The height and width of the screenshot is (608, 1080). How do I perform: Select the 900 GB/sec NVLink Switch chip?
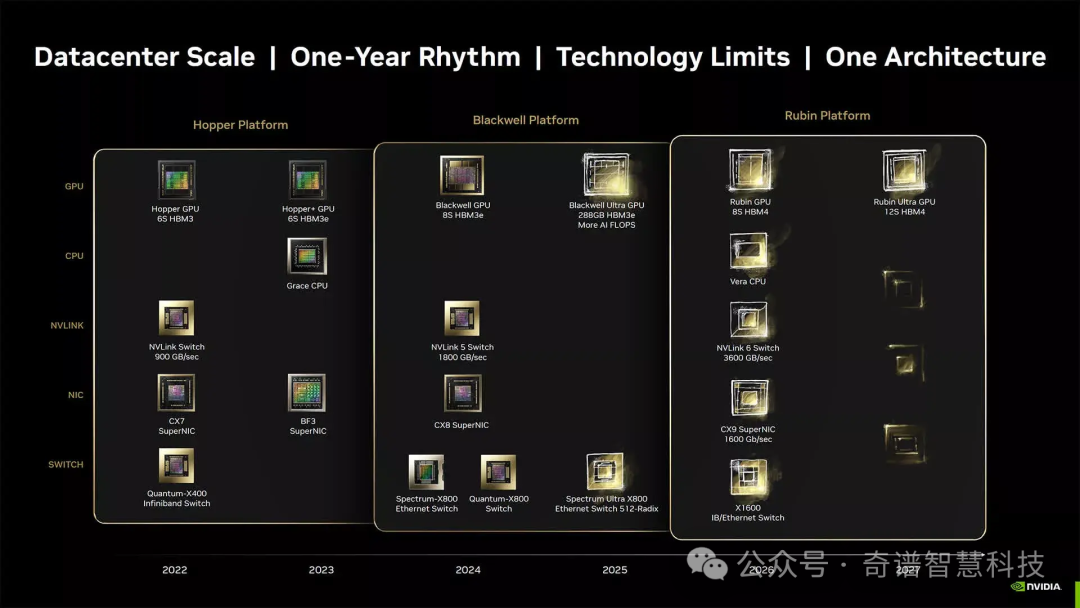(176, 318)
